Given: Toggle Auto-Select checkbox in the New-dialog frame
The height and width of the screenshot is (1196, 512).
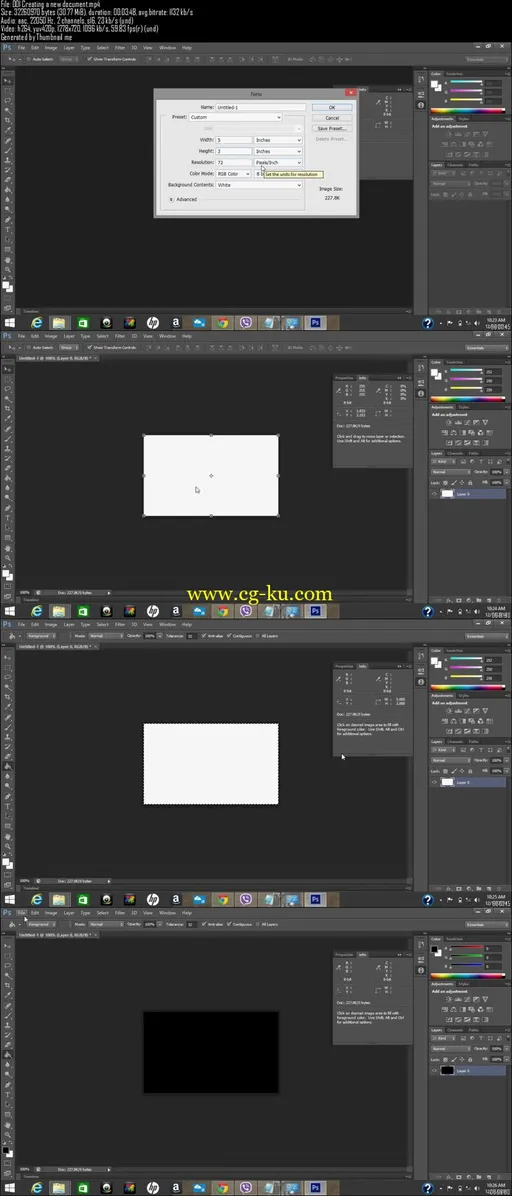Looking at the screenshot, I should pos(29,59).
